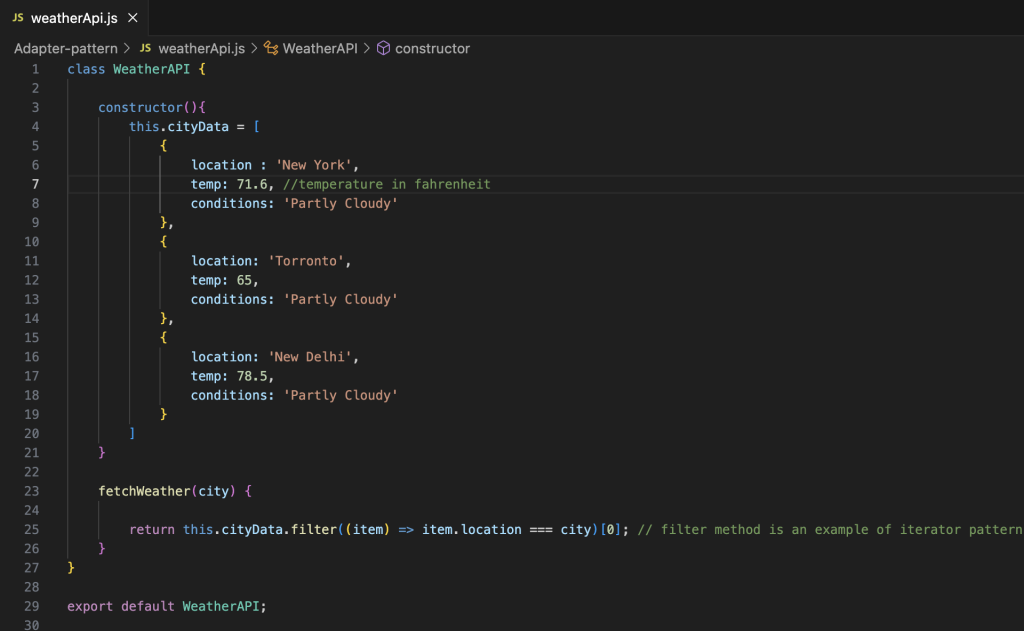Click the '//temperature in fahrenheit' comment
Image resolution: width=1024 pixels, height=631 pixels.
pos(387,184)
